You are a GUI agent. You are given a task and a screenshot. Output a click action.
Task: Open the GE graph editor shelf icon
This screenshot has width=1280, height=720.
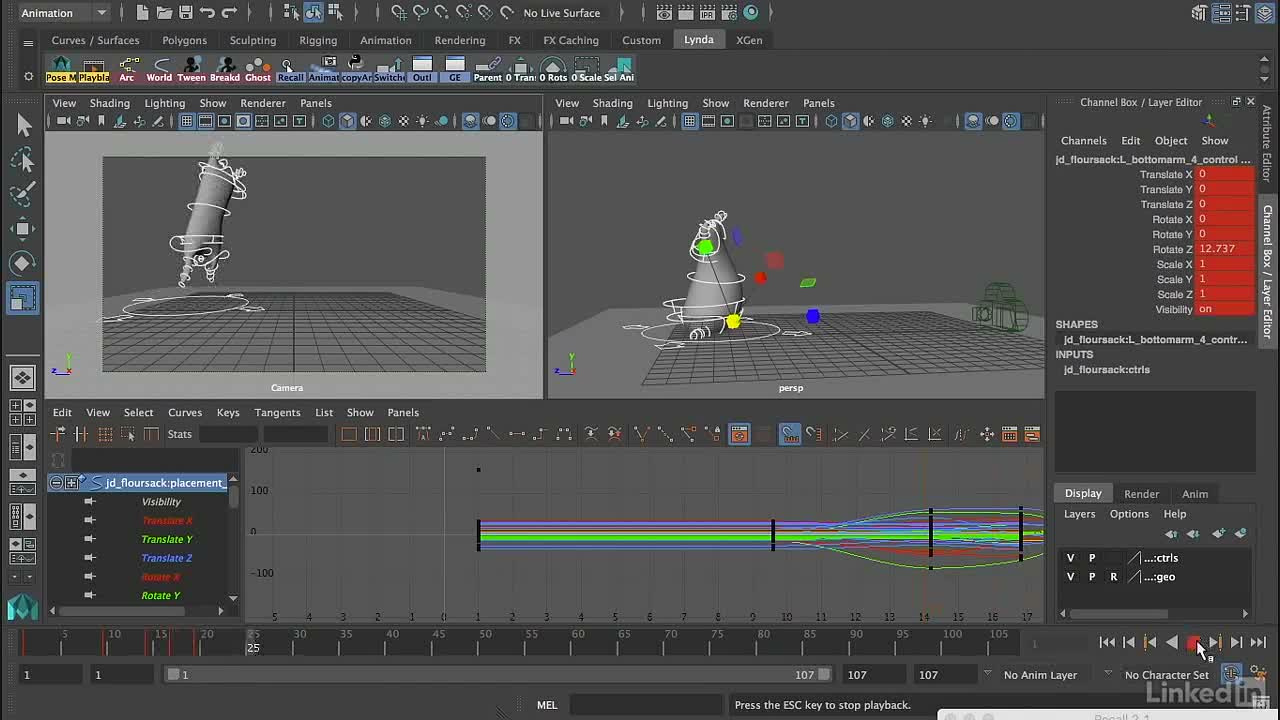pyautogui.click(x=455, y=69)
